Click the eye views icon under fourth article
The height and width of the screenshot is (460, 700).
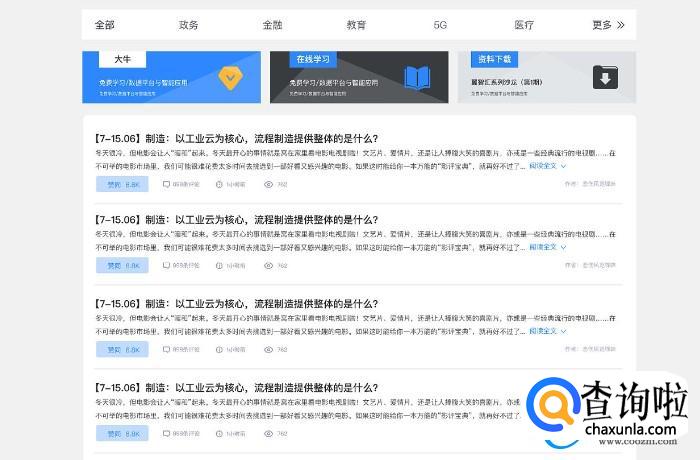click(268, 434)
